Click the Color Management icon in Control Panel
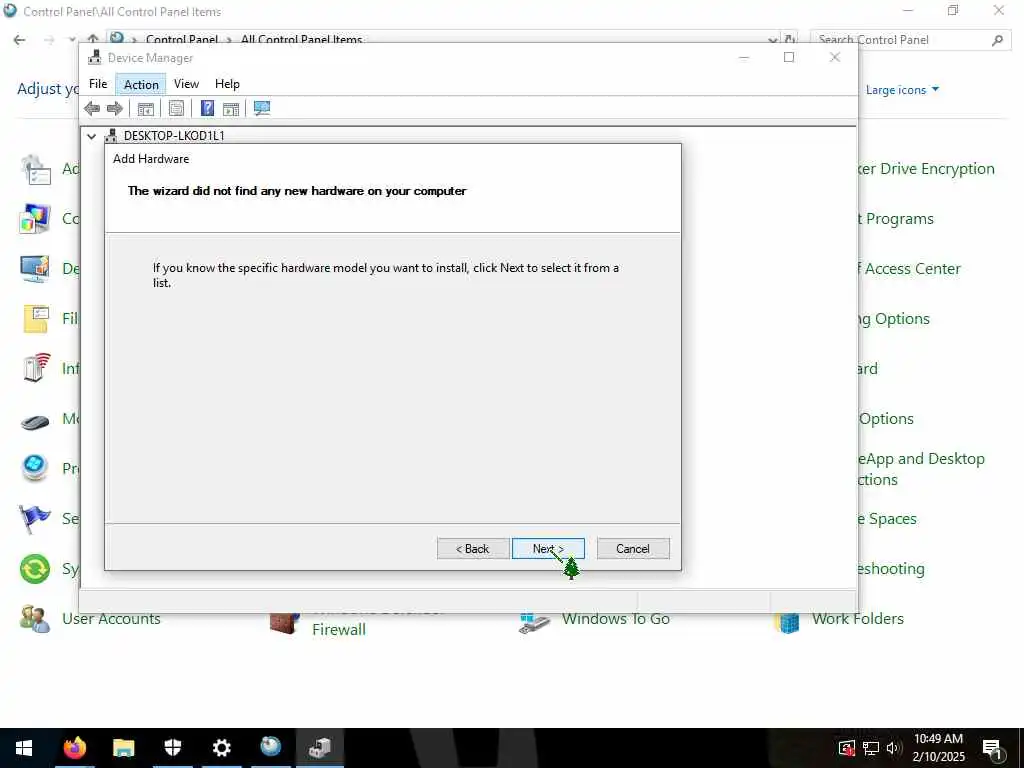This screenshot has width=1024, height=768. pyautogui.click(x=35, y=219)
